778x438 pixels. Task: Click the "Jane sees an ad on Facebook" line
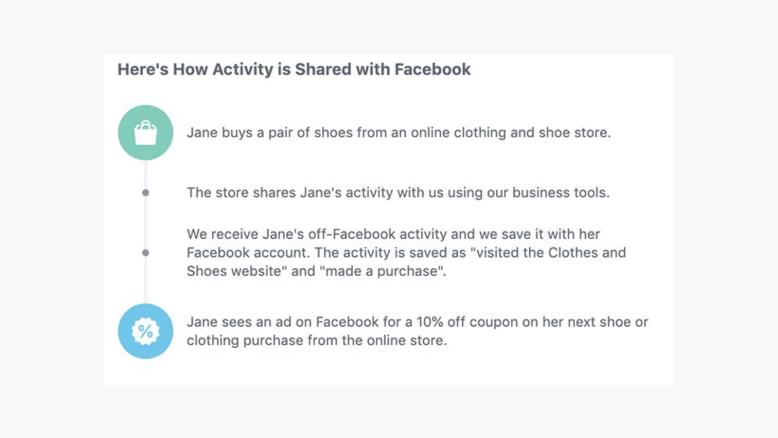click(300, 322)
